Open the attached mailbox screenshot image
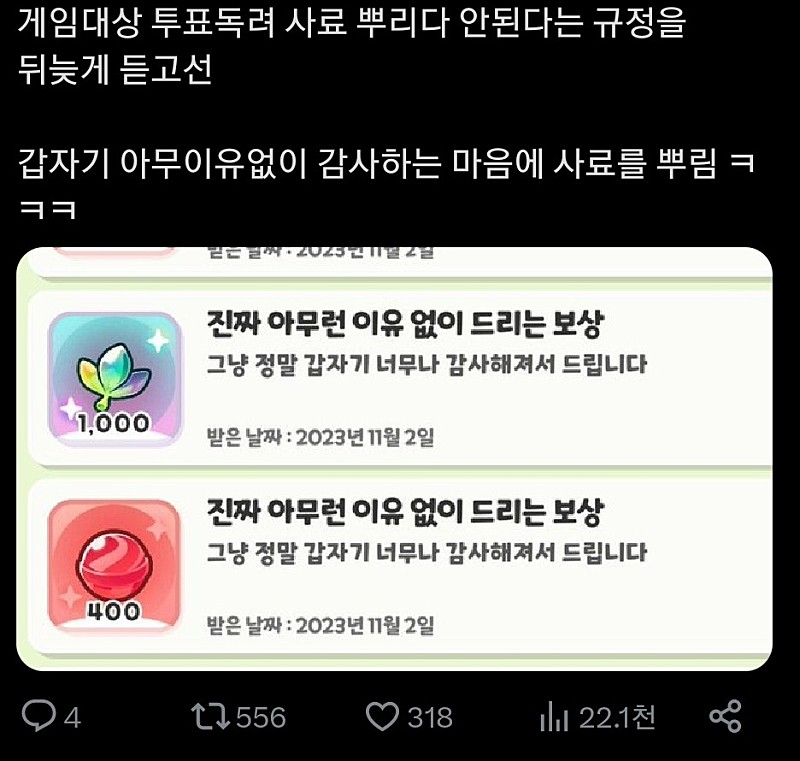The height and width of the screenshot is (761, 800). pyautogui.click(x=394, y=459)
